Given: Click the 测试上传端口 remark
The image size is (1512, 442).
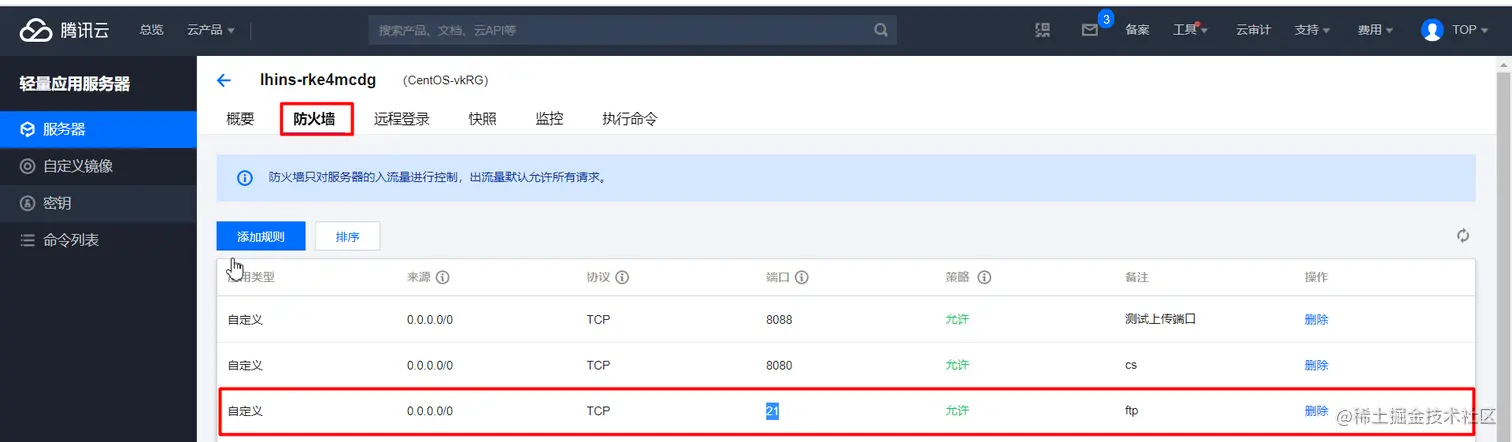Looking at the screenshot, I should coord(1160,320).
